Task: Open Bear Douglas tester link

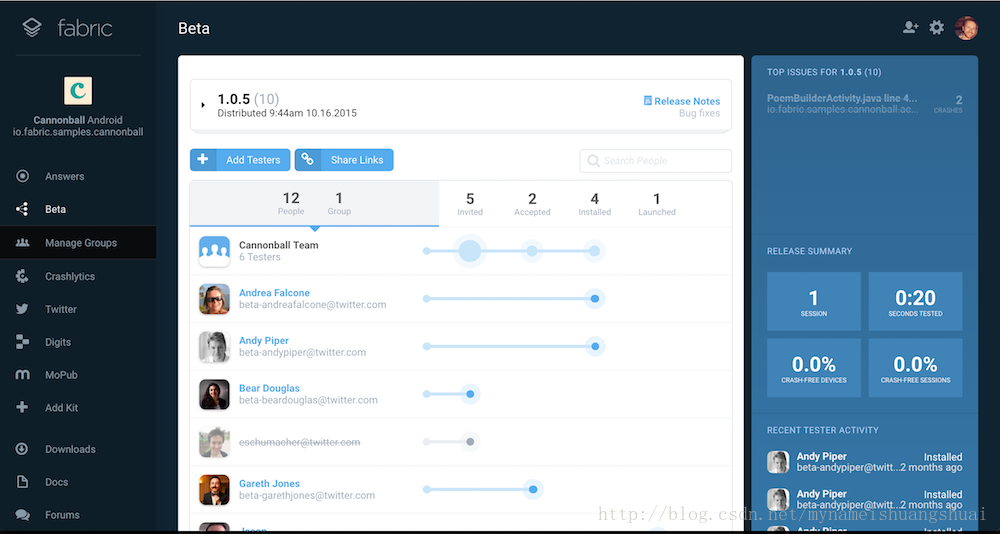Action: click(269, 388)
